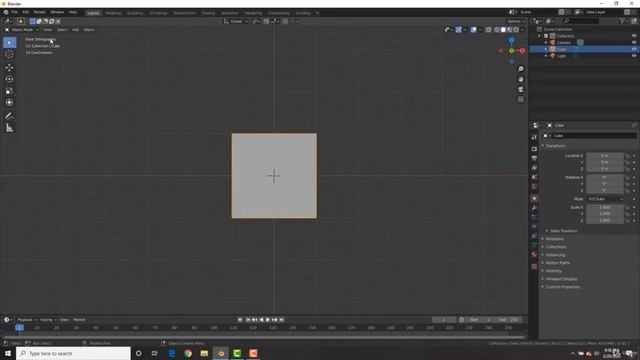Open the Render properties tab
Image resolution: width=640 pixels, height=360 pixels.
pos(534,149)
